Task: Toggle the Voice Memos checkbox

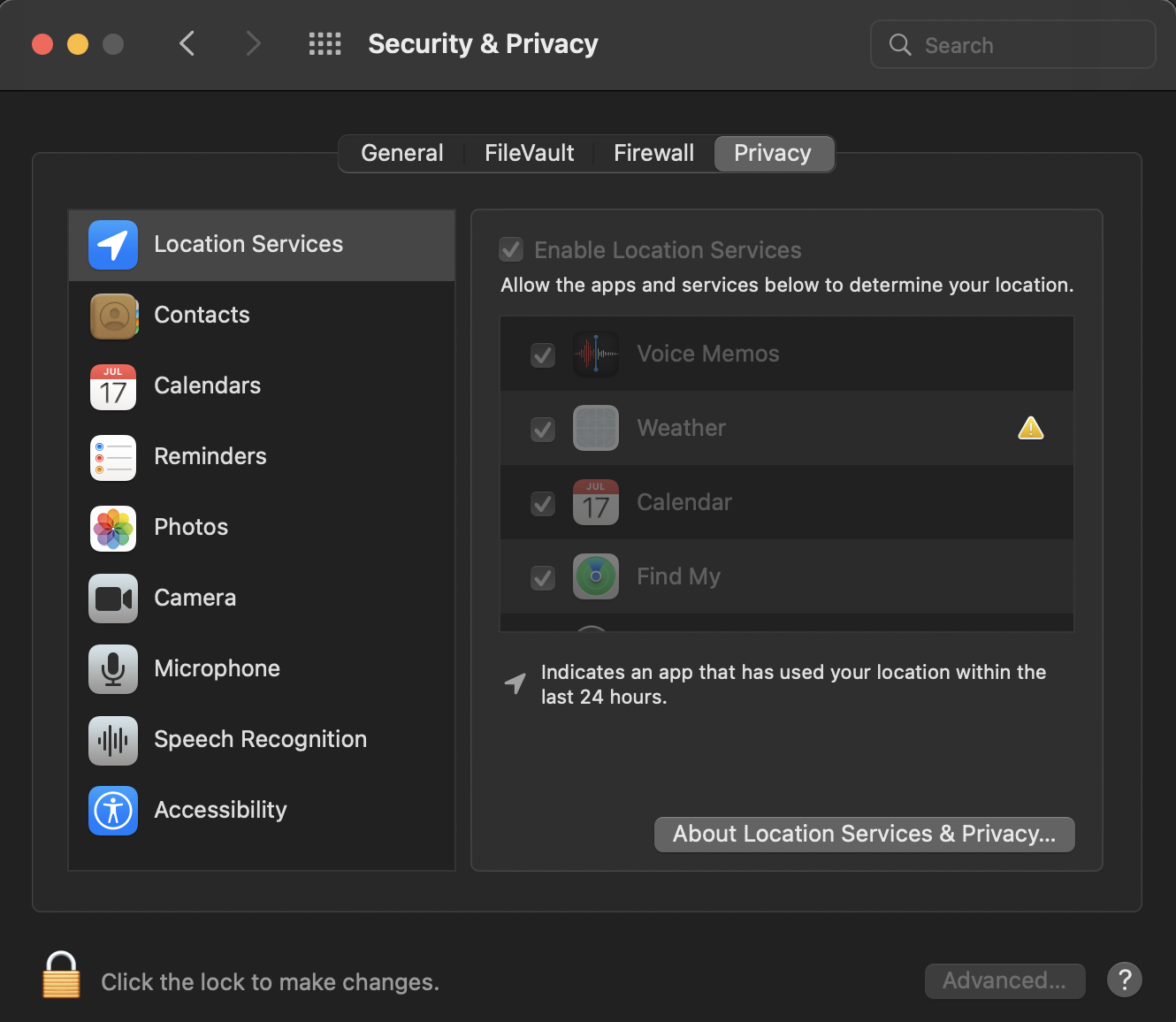Action: pyautogui.click(x=543, y=355)
